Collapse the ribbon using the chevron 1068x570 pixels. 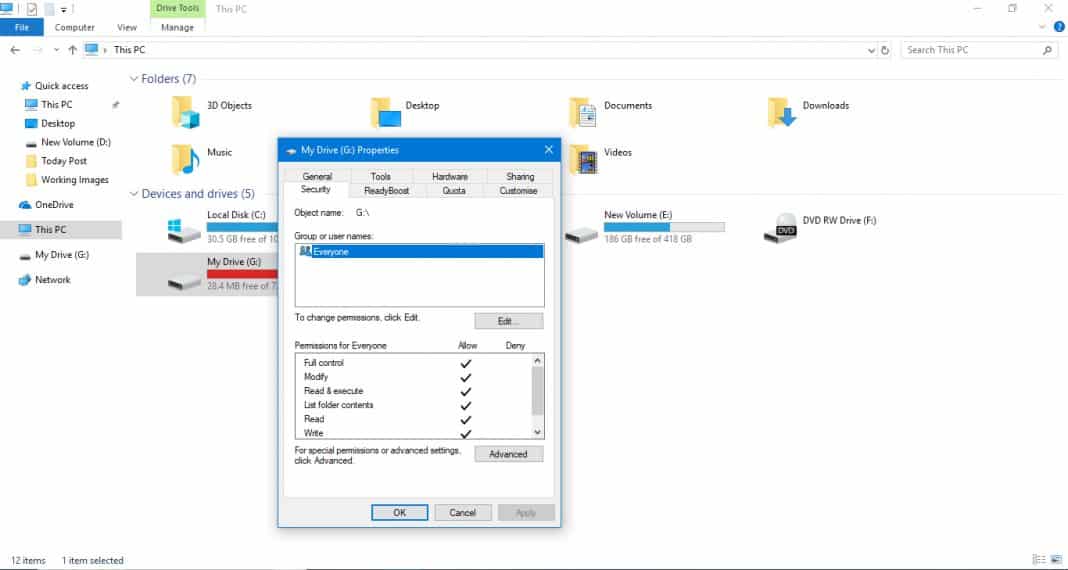click(x=1042, y=27)
